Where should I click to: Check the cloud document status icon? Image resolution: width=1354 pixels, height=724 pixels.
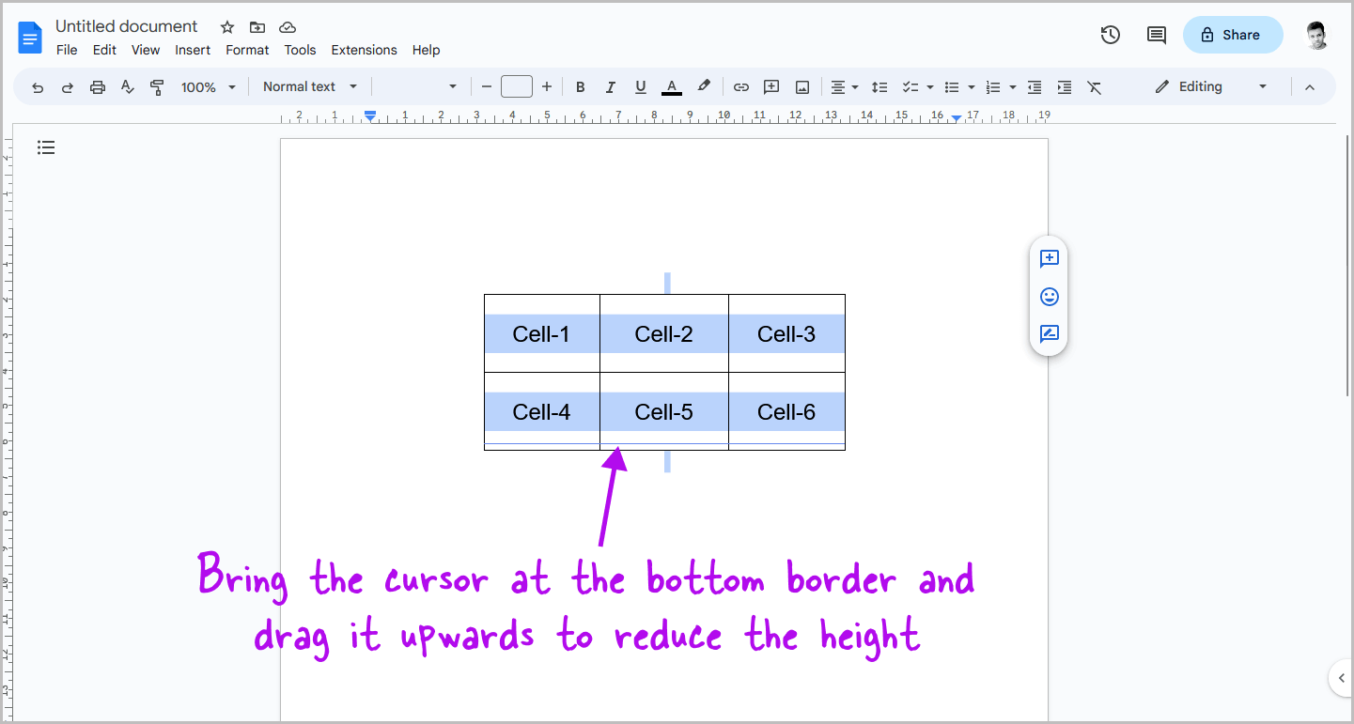click(288, 27)
